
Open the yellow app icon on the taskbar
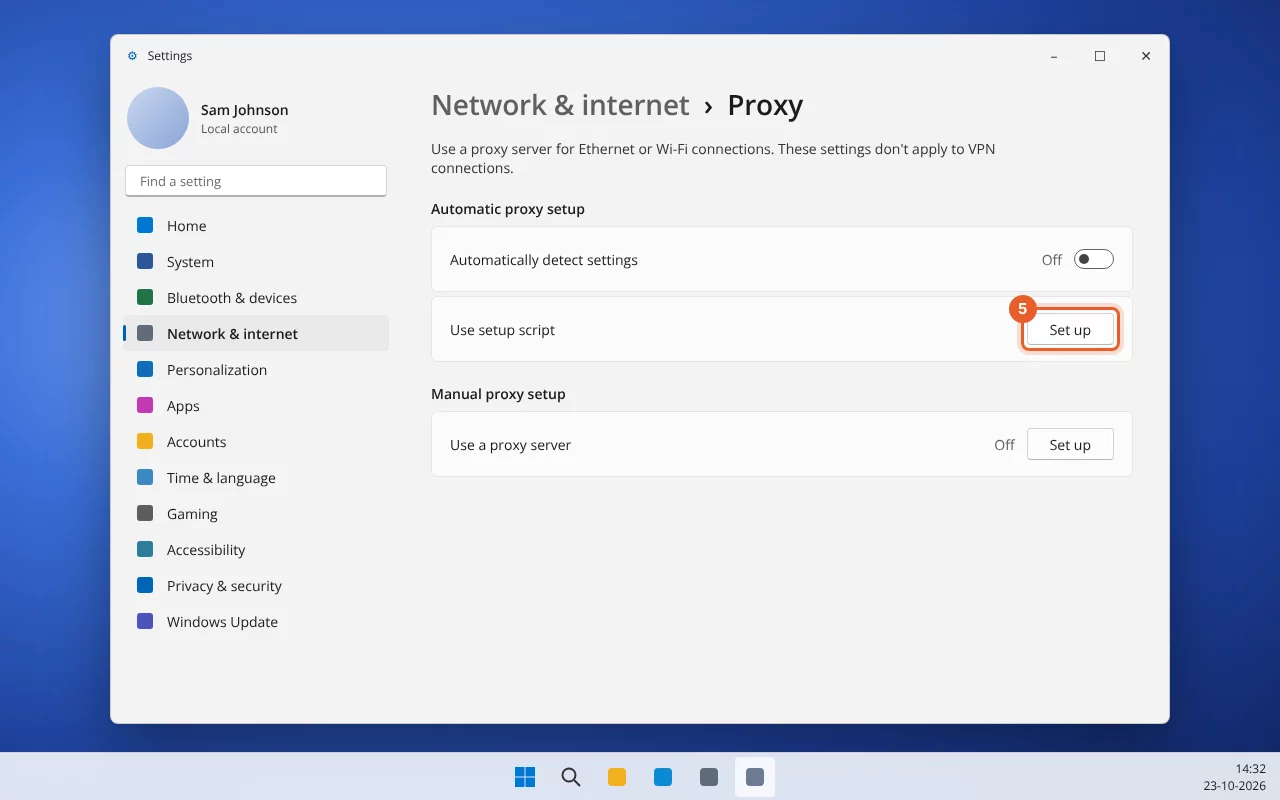[617, 777]
